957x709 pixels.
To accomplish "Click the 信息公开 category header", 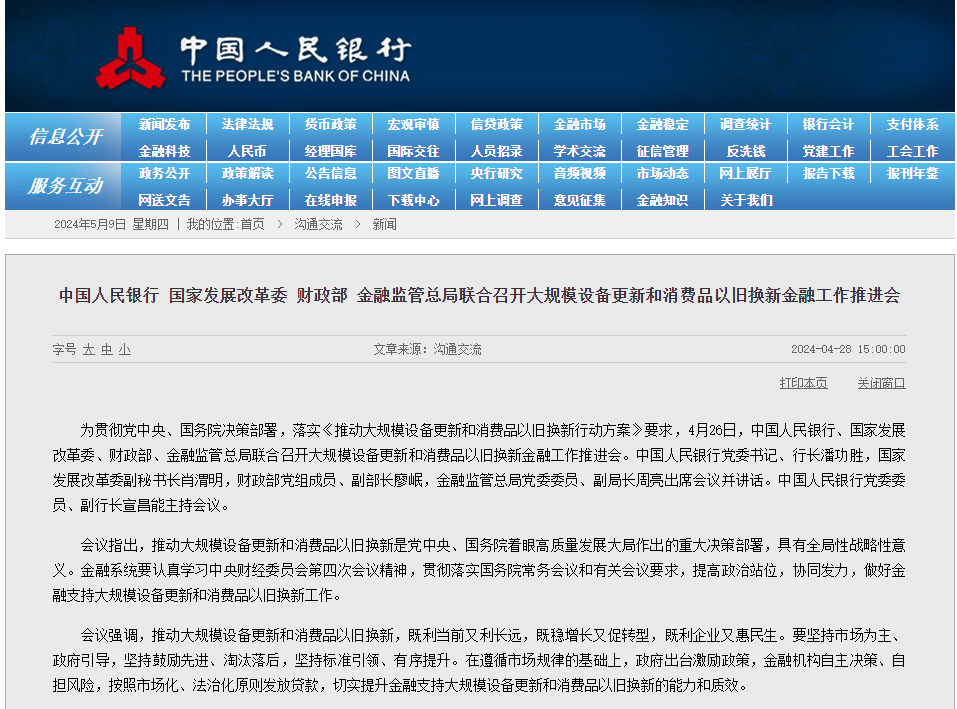I will pos(65,137).
